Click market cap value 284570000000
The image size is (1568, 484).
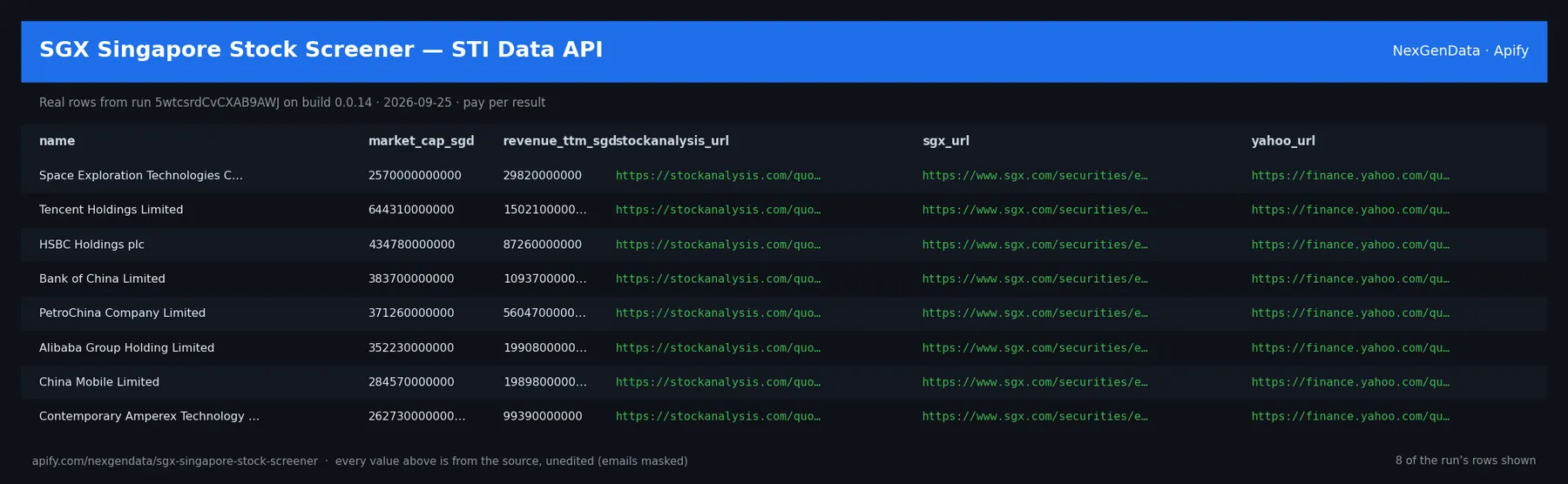point(411,382)
